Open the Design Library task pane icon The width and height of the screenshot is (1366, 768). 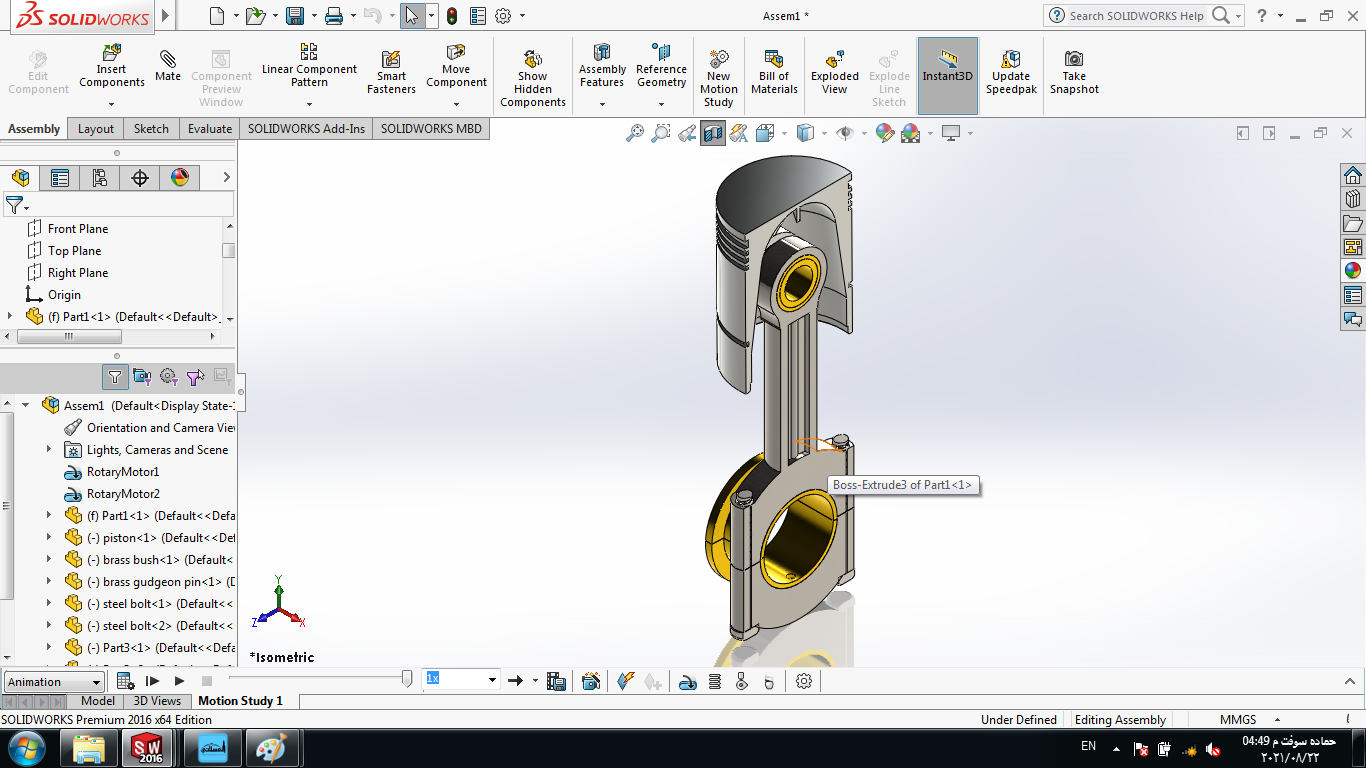(x=1353, y=199)
